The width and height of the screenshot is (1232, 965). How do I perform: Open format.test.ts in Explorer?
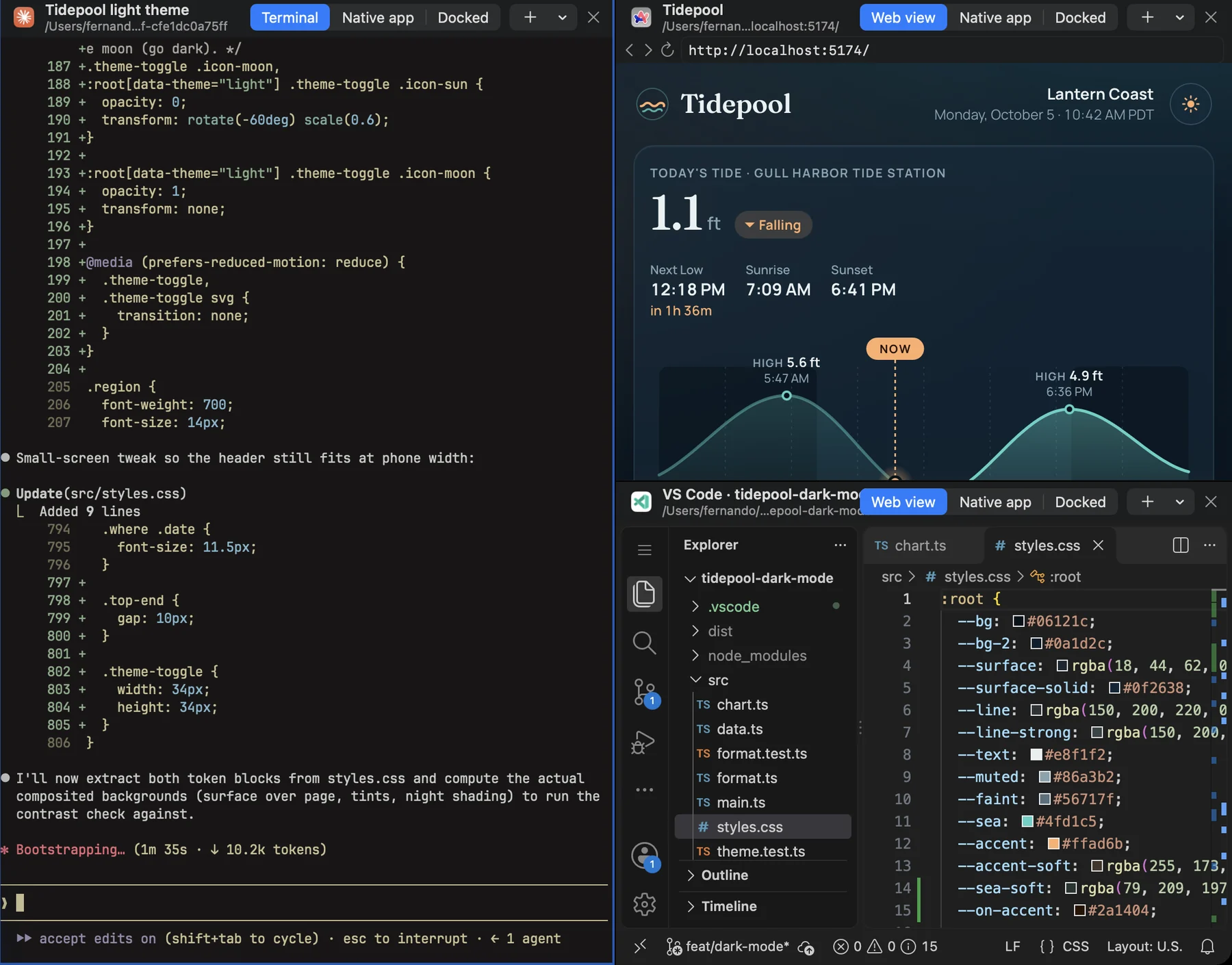[x=763, y=754]
